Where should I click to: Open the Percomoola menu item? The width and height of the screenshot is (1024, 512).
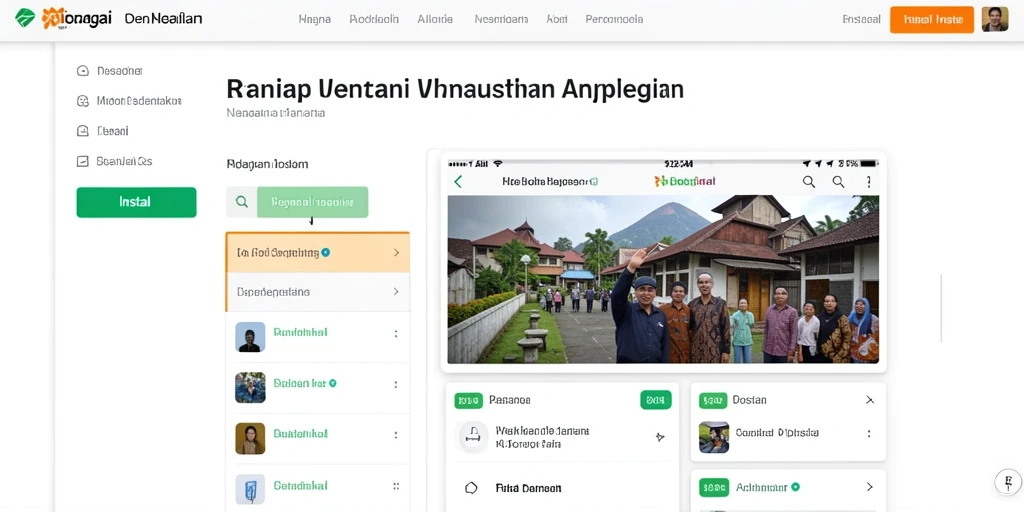(614, 20)
